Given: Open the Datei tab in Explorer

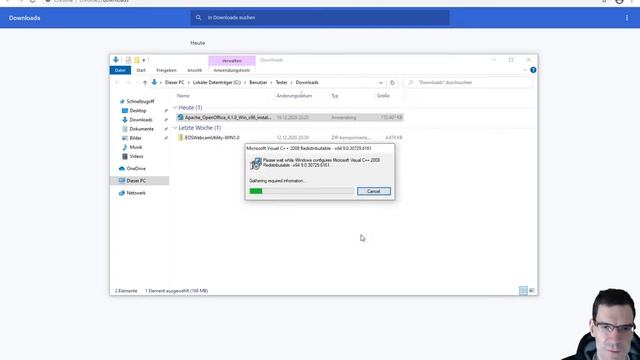Looking at the screenshot, I should click(x=120, y=70).
